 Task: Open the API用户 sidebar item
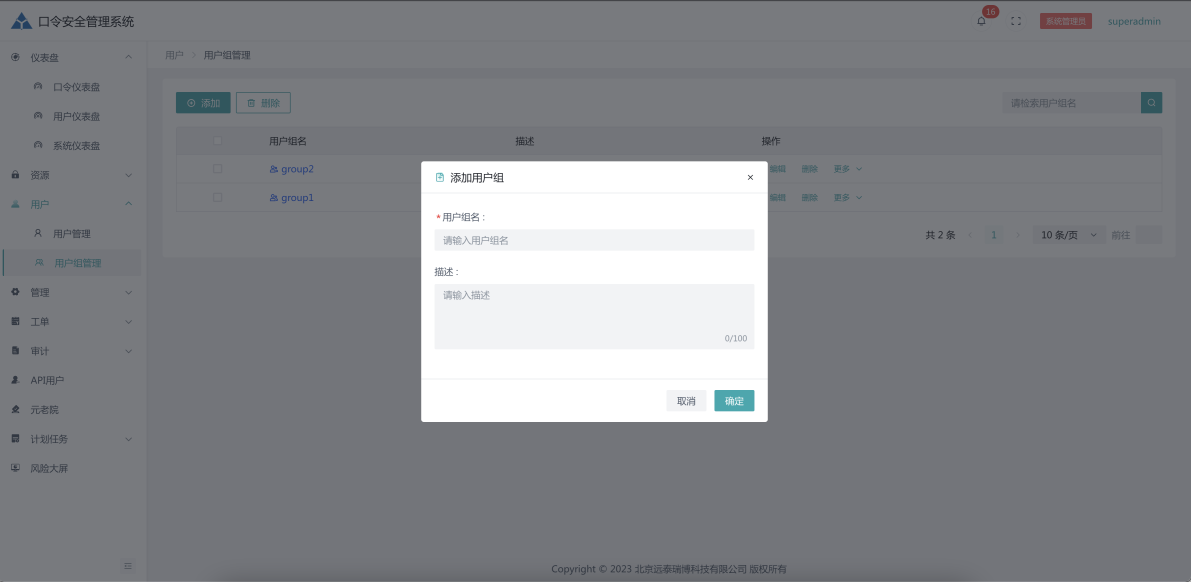click(x=47, y=380)
